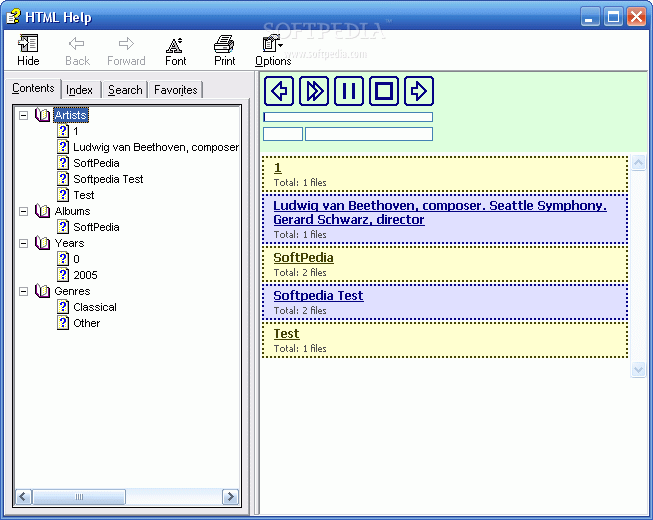Viewport: 653px width, 520px height.
Task: Click the topic icon beside Ludwig van Beethoven
Action: click(63, 147)
